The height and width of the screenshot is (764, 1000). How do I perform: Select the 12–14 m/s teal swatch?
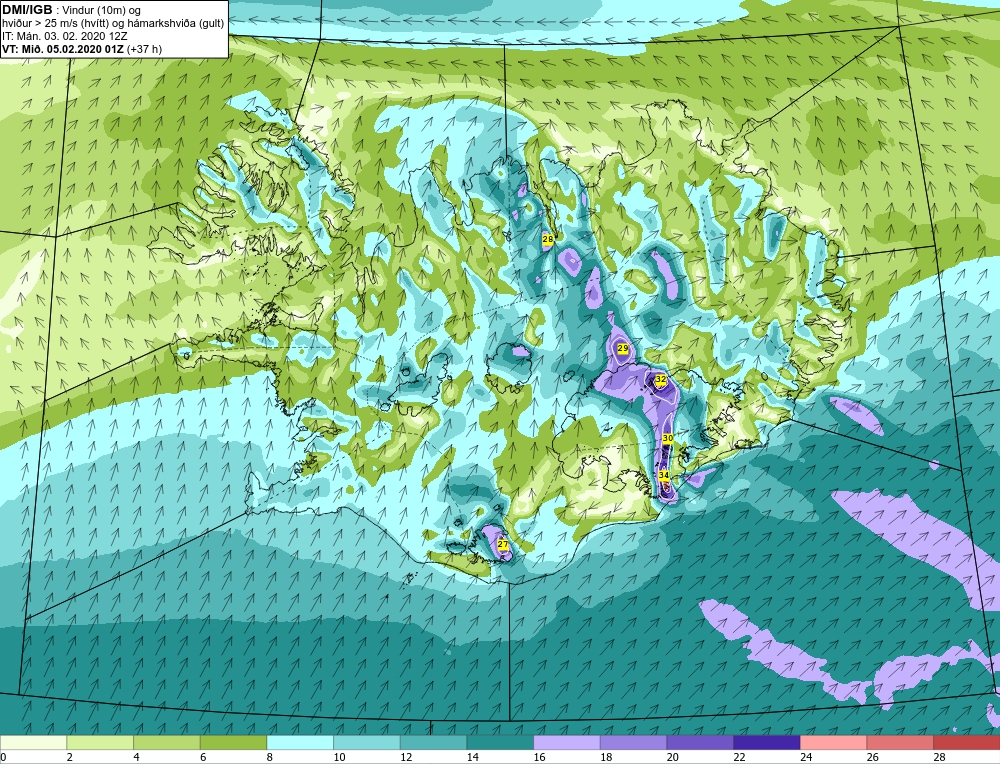pos(433,742)
